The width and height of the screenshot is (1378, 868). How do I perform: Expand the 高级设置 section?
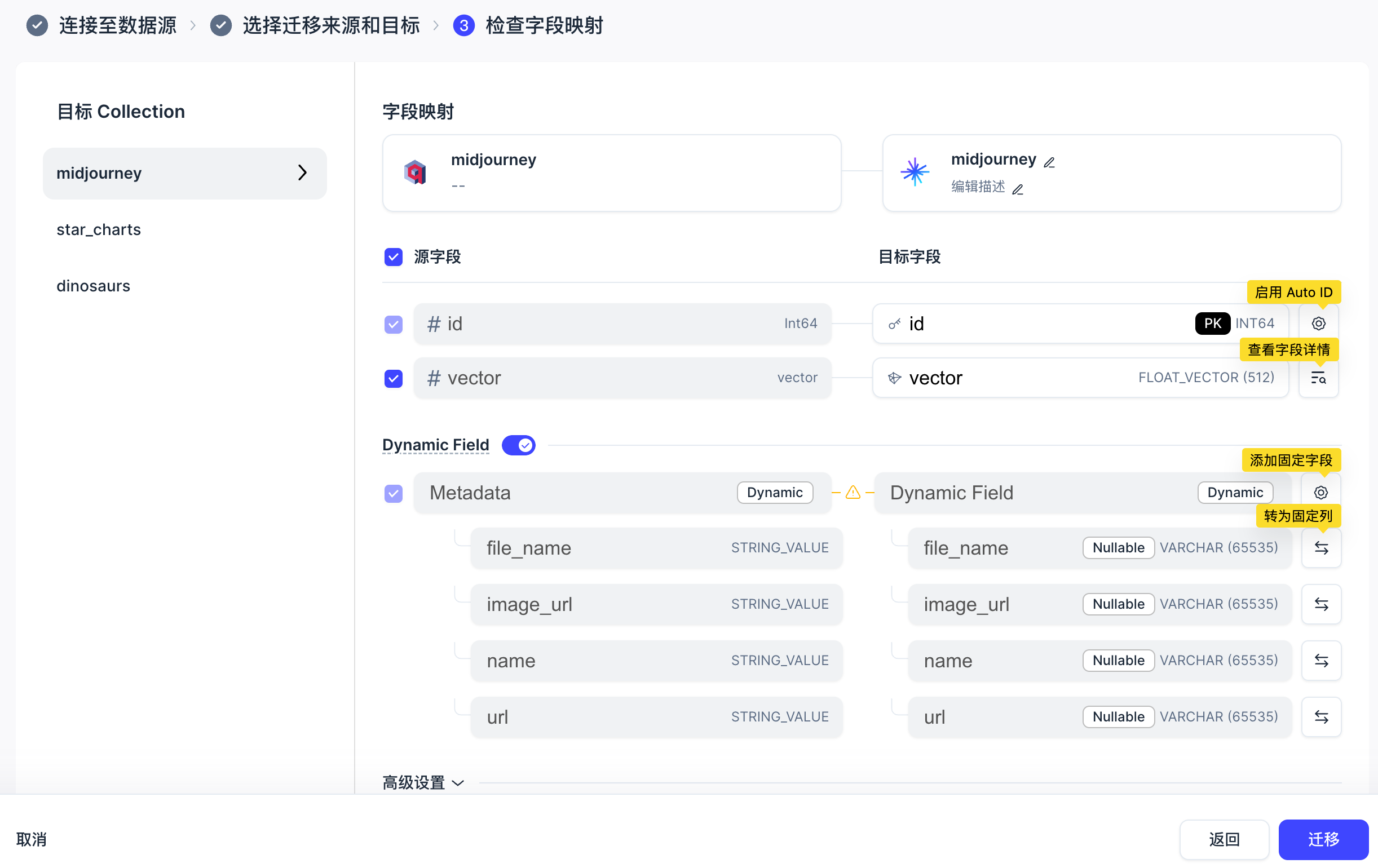point(423,782)
